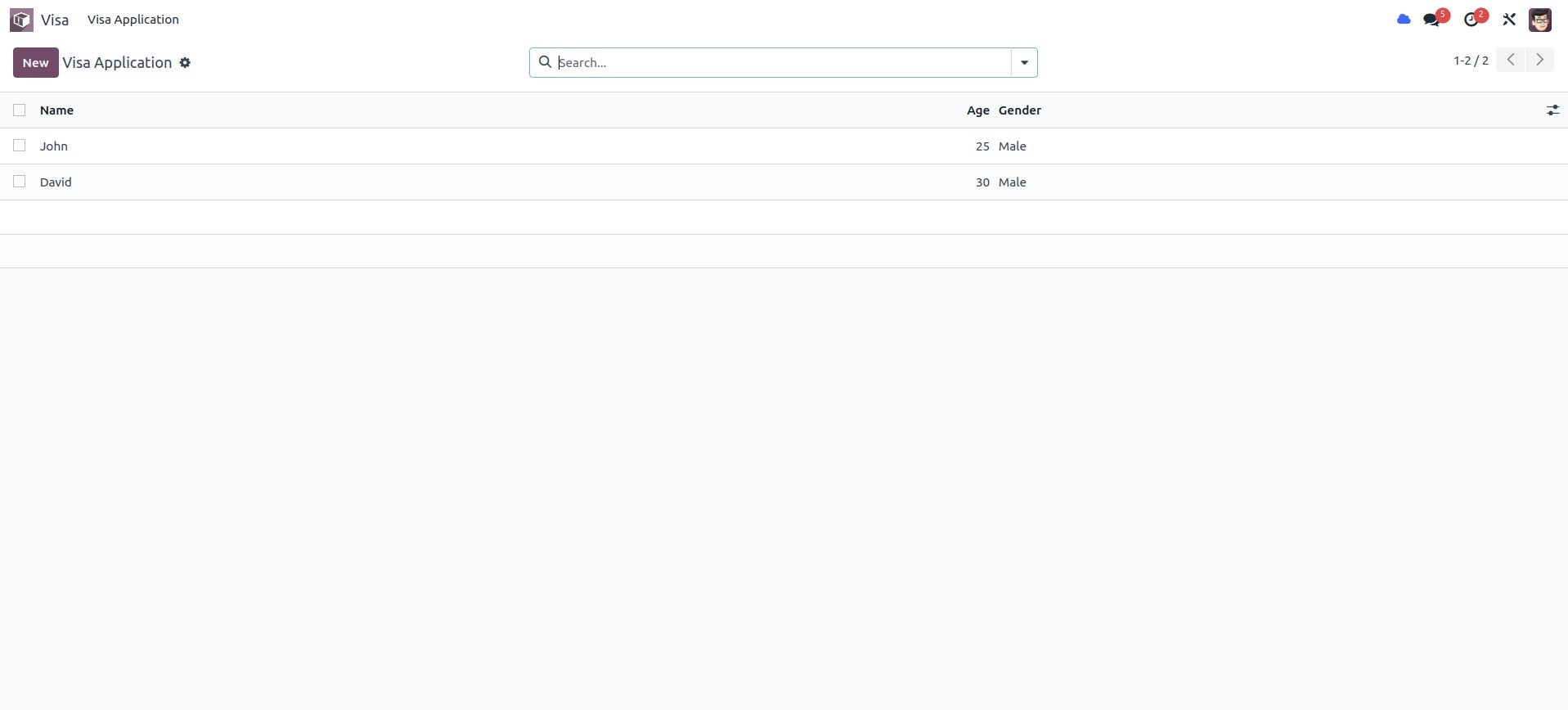Focus the Search input field
The width and height of the screenshot is (1568, 710).
783,63
